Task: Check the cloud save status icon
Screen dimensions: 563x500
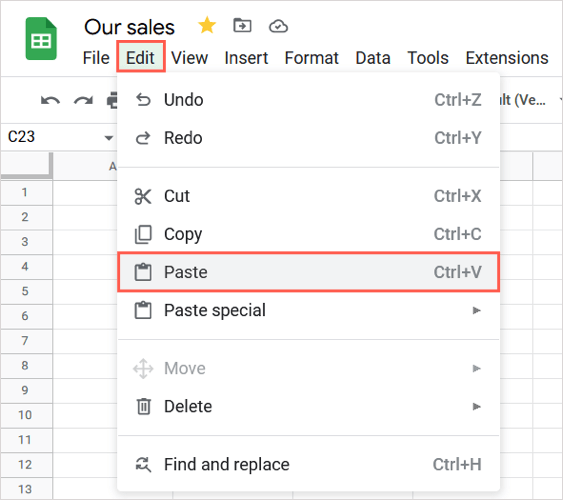Action: (x=278, y=26)
